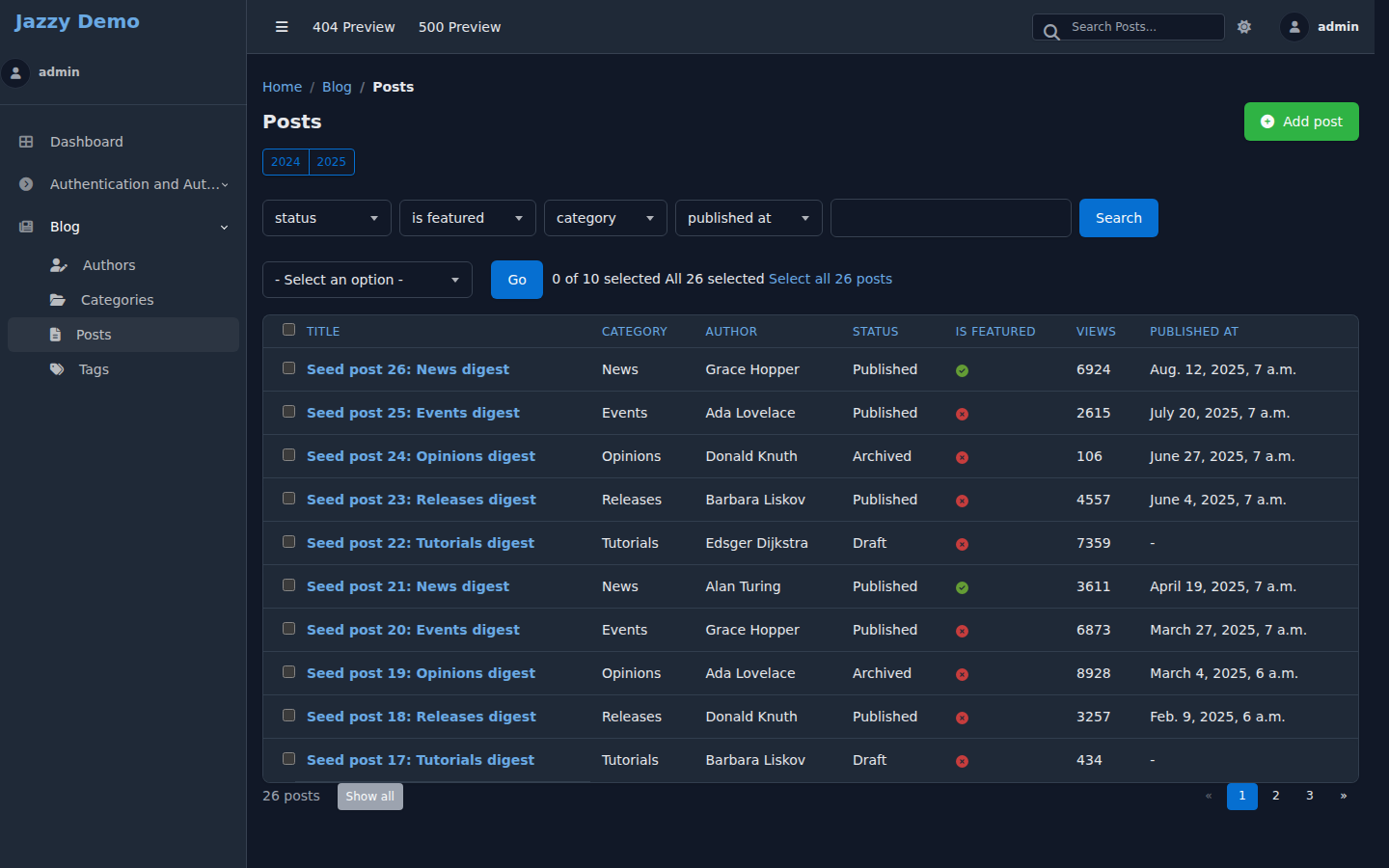Open the 404 Preview menu item
1389x868 pixels.
point(354,27)
